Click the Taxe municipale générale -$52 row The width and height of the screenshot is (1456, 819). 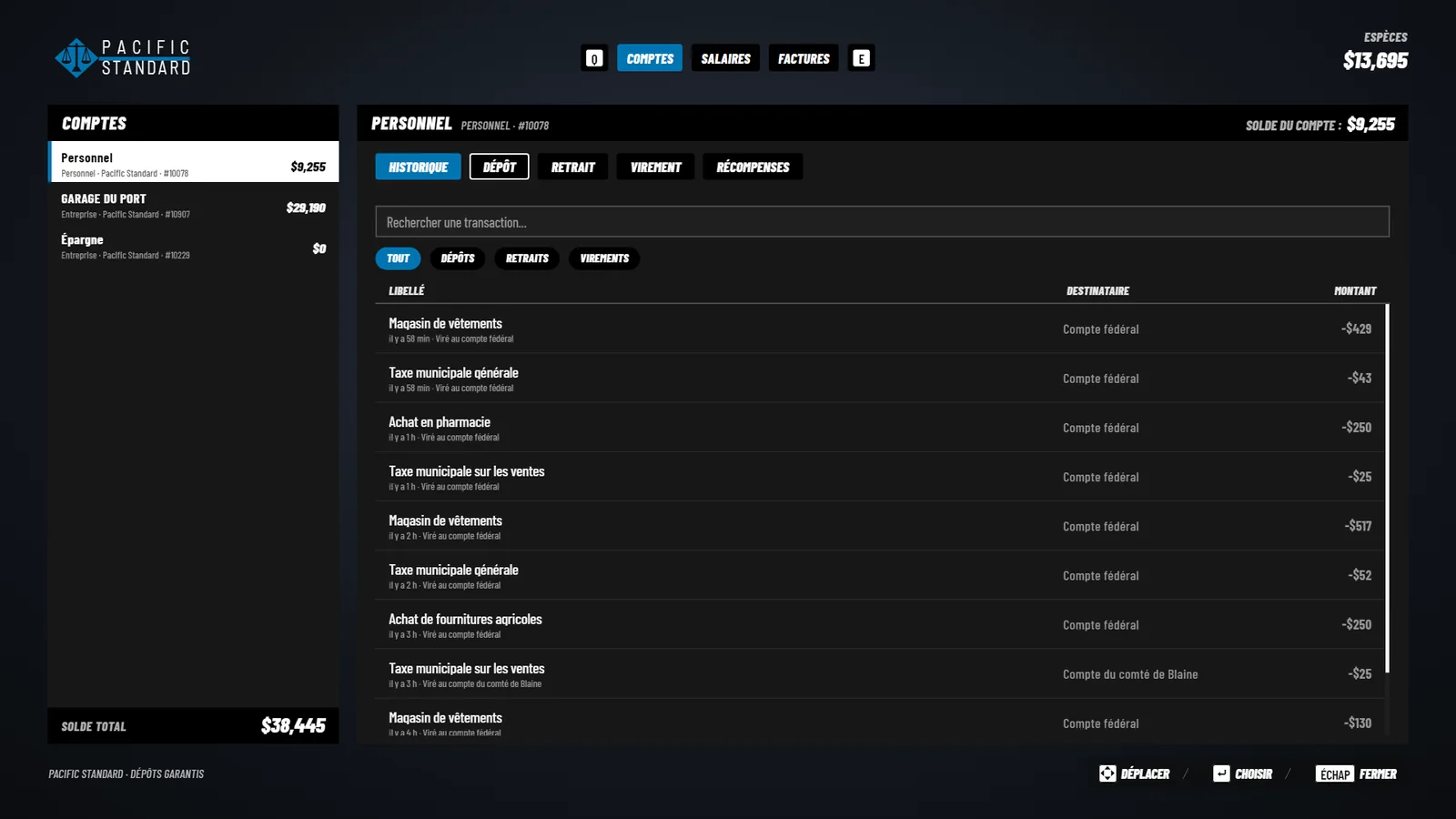coord(880,575)
